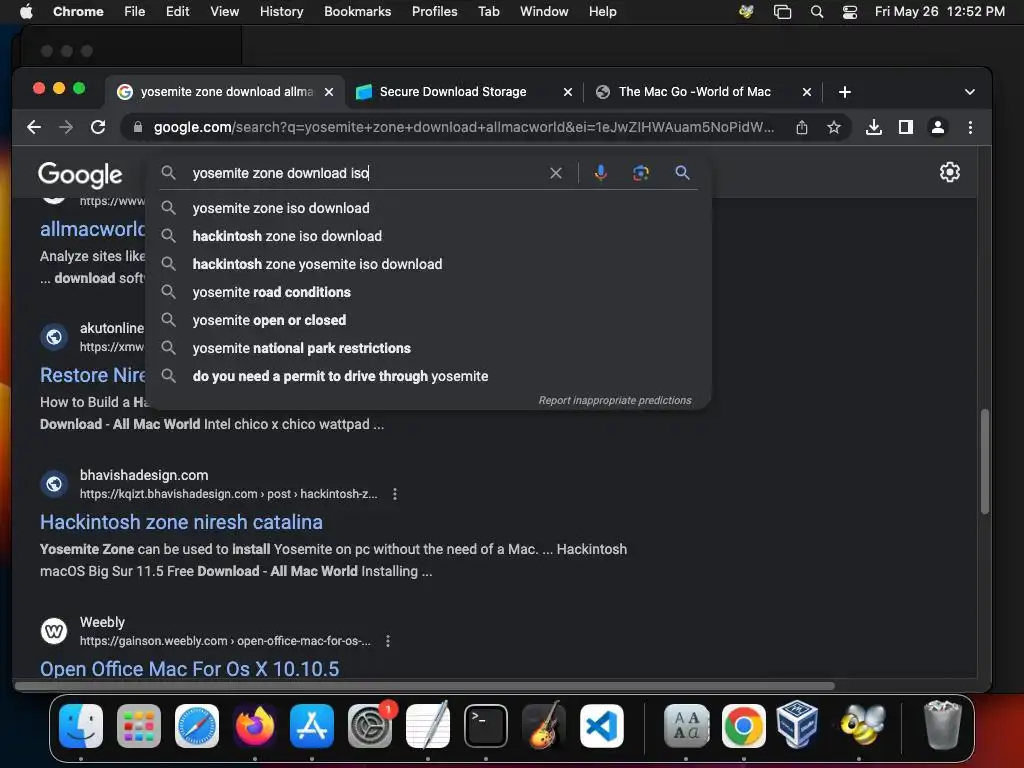The image size is (1024, 768).
Task: Open Google quick settings gear
Action: click(x=950, y=172)
